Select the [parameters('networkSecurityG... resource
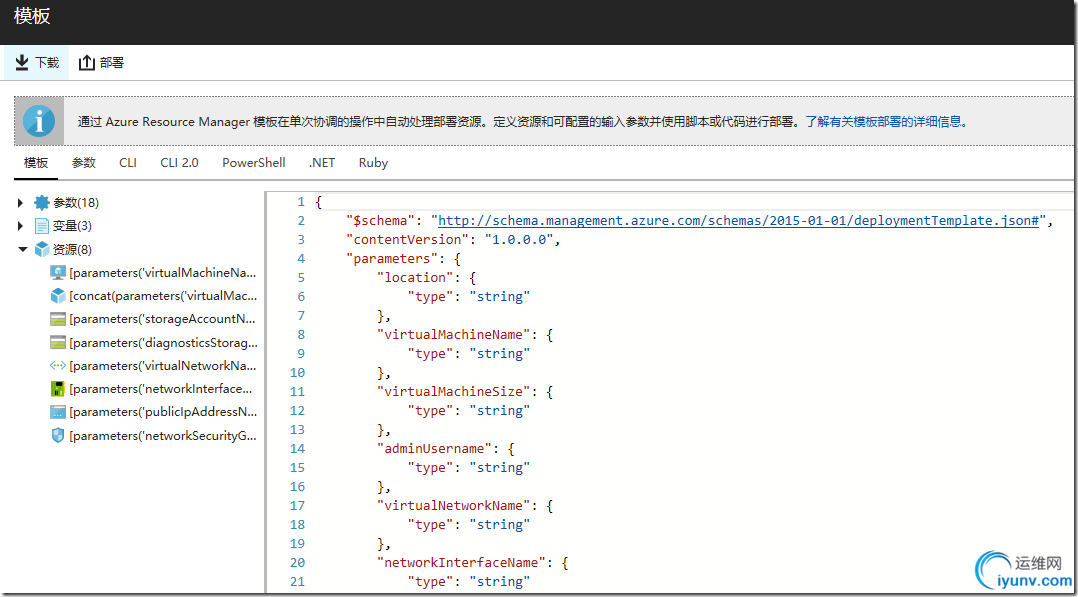This screenshot has height=597, width=1078. point(164,435)
